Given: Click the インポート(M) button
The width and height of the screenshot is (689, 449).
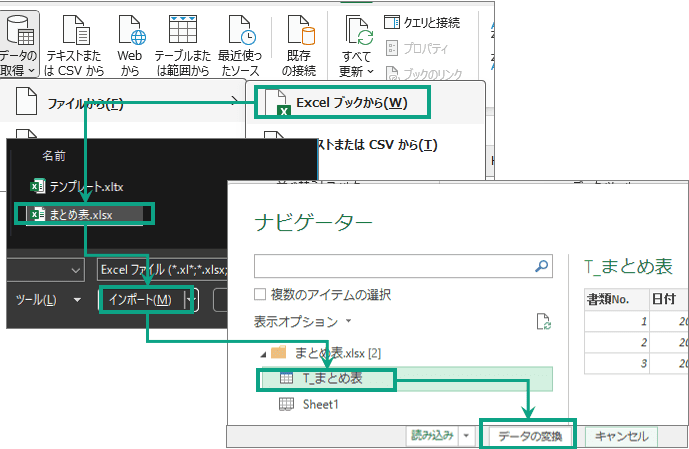Looking at the screenshot, I should pos(140,300).
